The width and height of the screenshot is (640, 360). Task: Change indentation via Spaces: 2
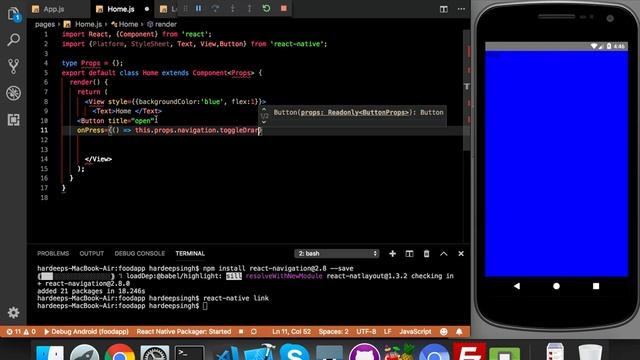[x=333, y=331]
